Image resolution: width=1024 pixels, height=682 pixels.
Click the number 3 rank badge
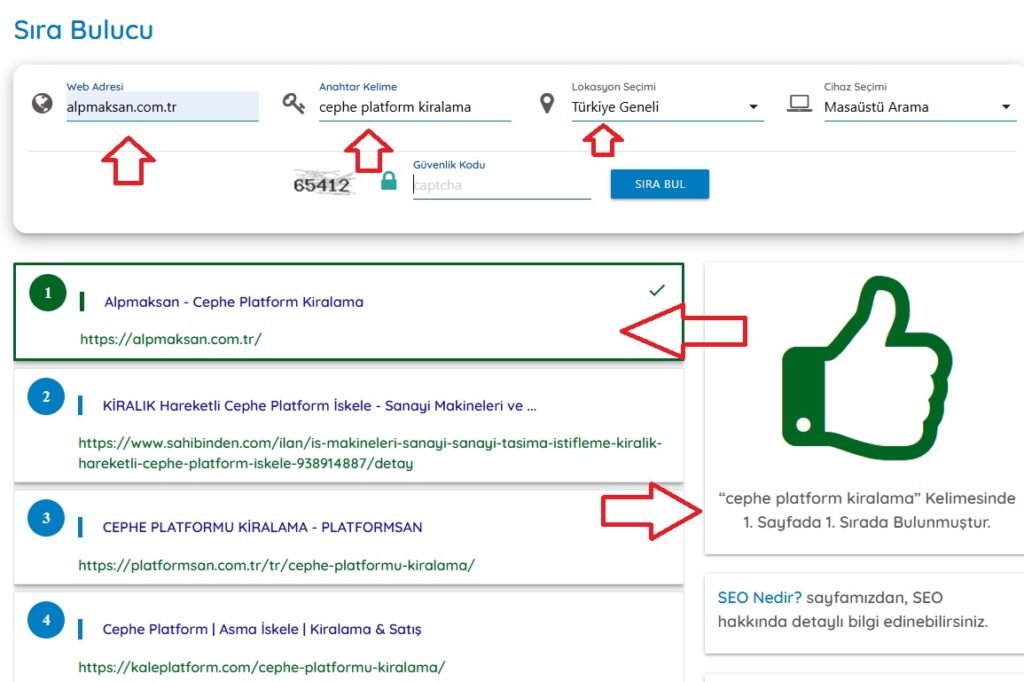click(46, 518)
